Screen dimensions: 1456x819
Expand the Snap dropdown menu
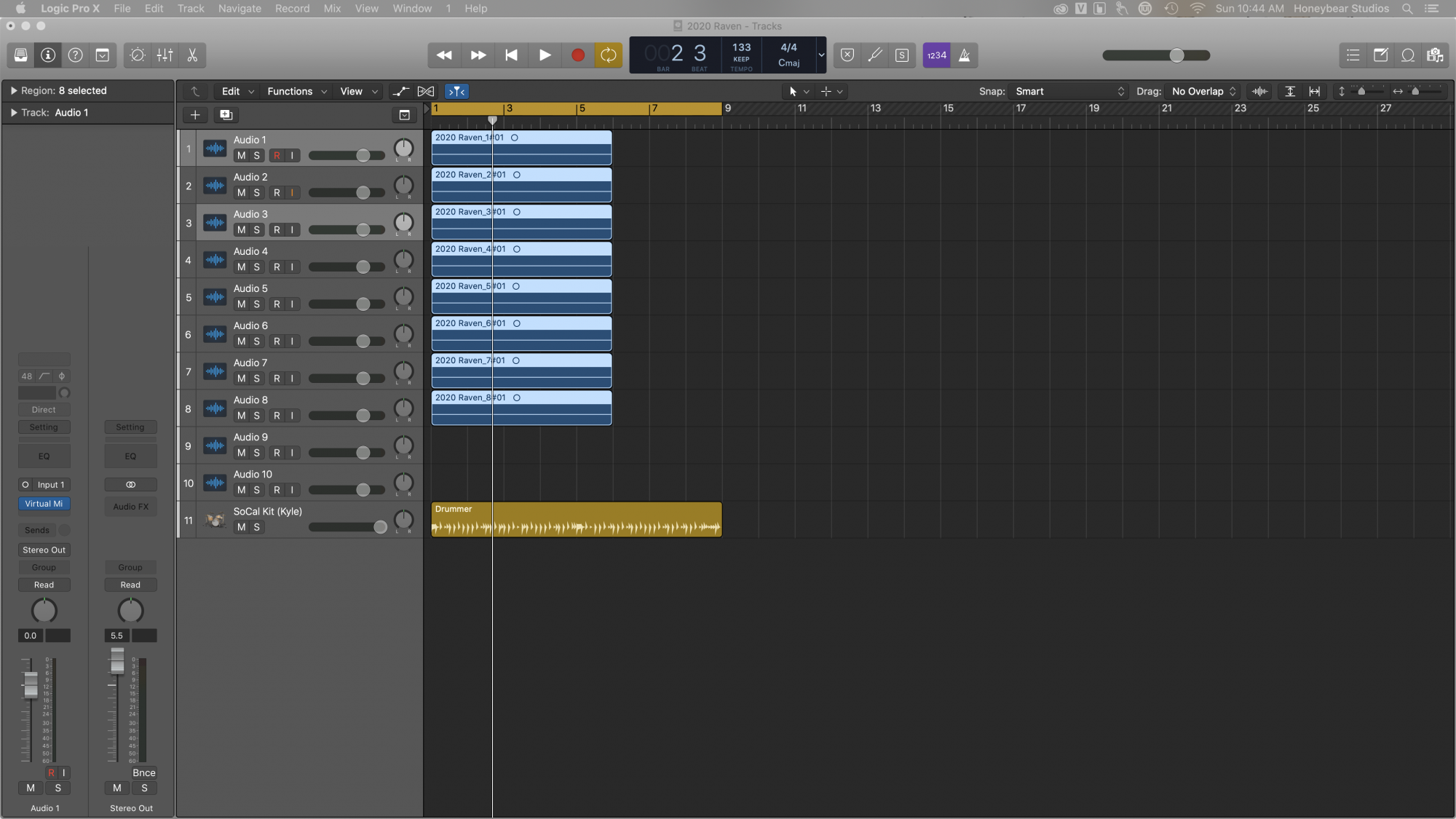point(1065,91)
